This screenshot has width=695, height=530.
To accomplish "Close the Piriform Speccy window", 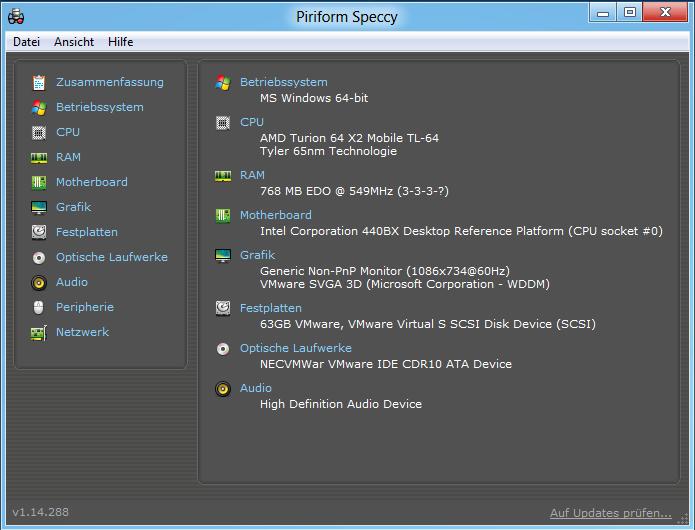I will (665, 12).
